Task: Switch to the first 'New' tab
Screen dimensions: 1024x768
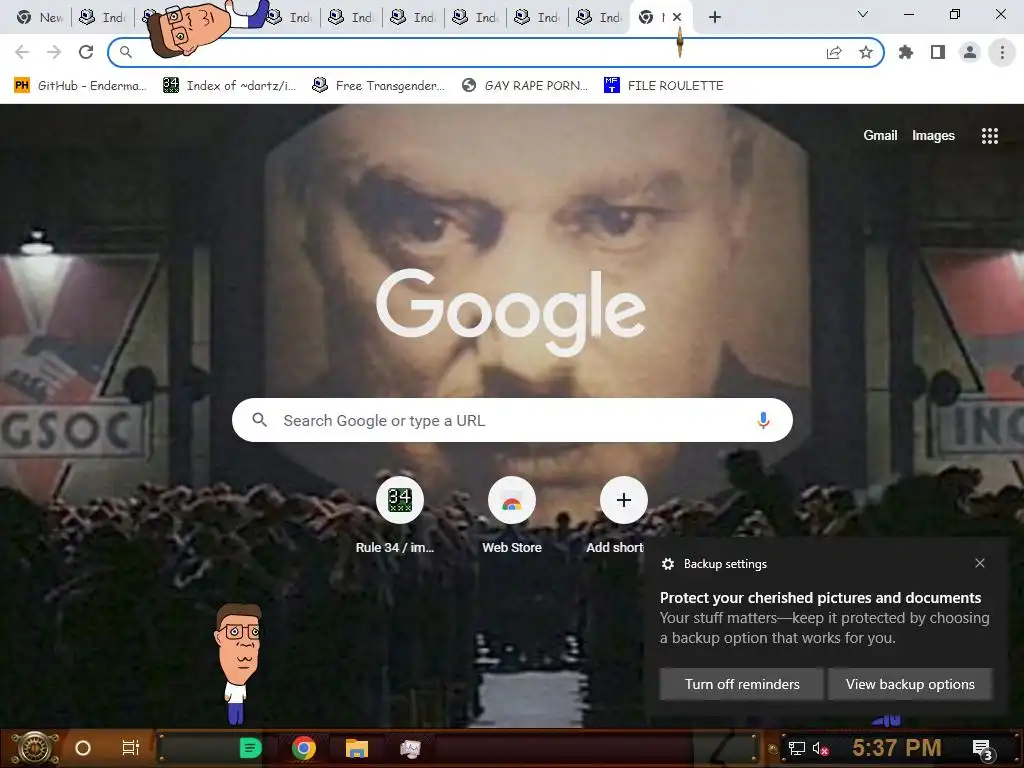Action: [39, 18]
